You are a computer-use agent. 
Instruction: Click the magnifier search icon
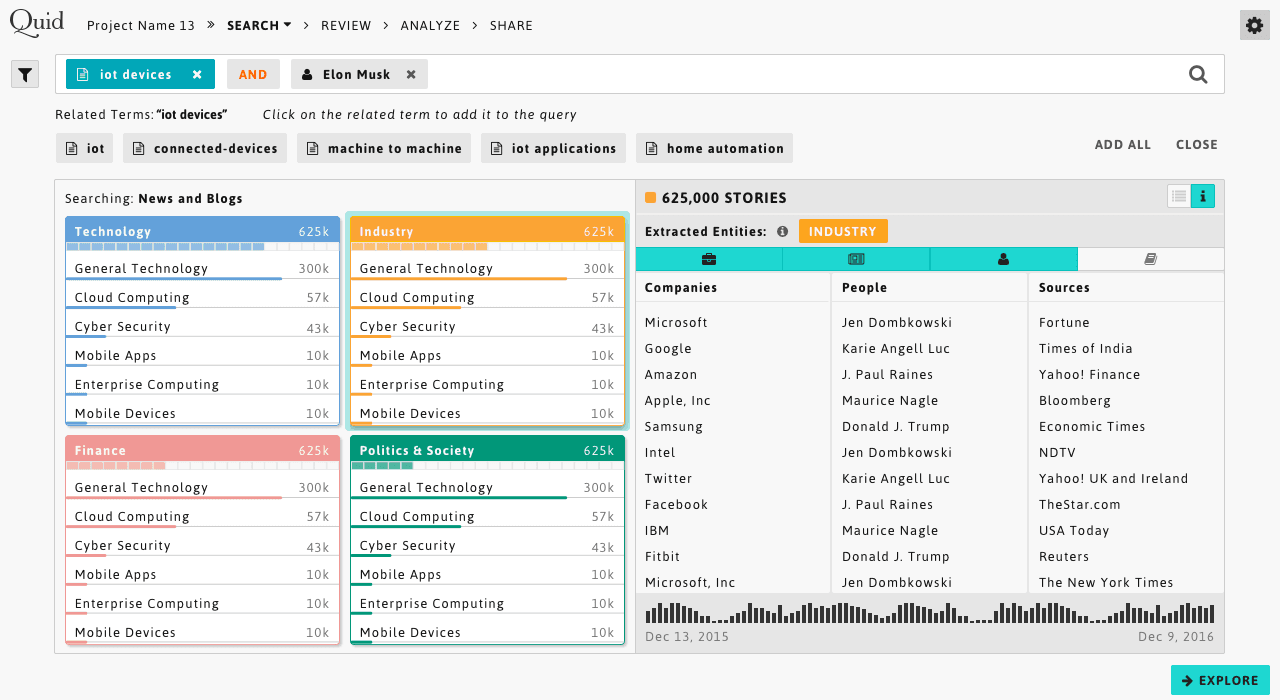[x=1198, y=74]
